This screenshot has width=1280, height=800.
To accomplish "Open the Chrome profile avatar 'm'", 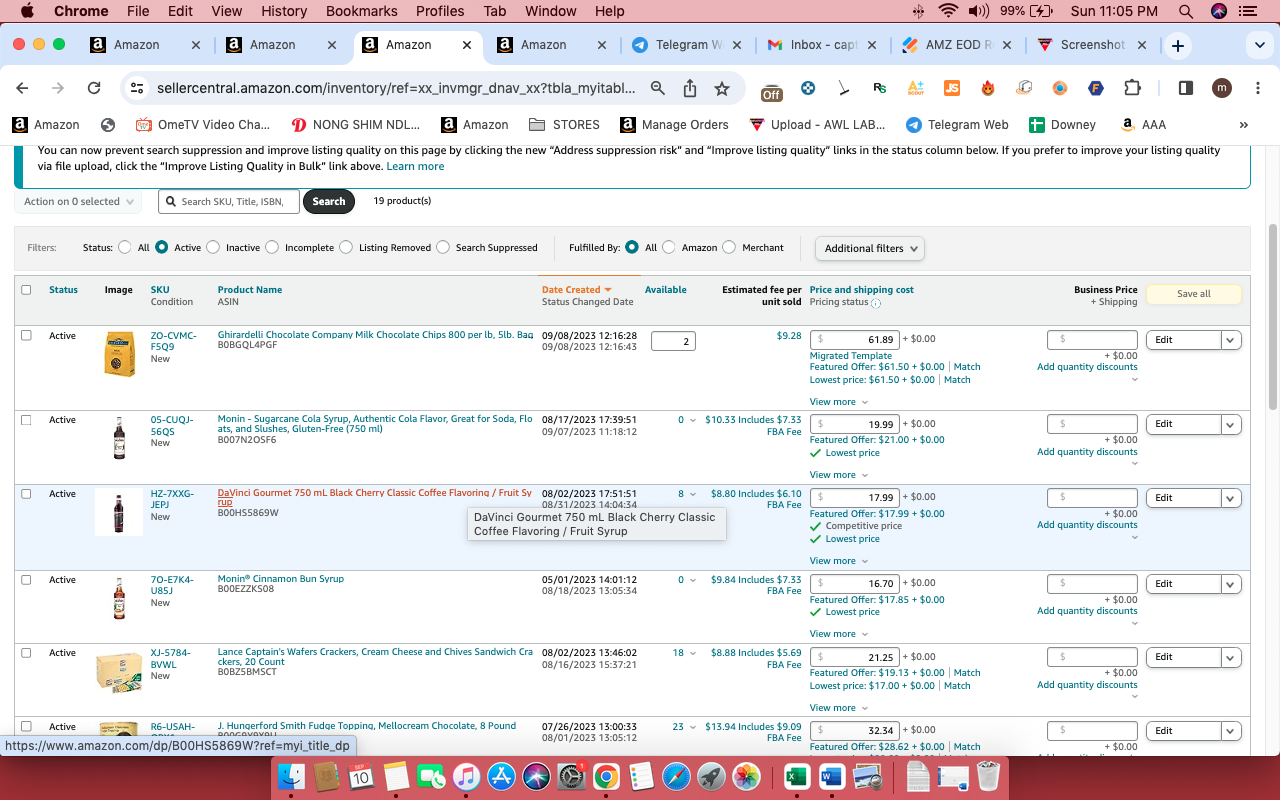I will tap(1221, 88).
